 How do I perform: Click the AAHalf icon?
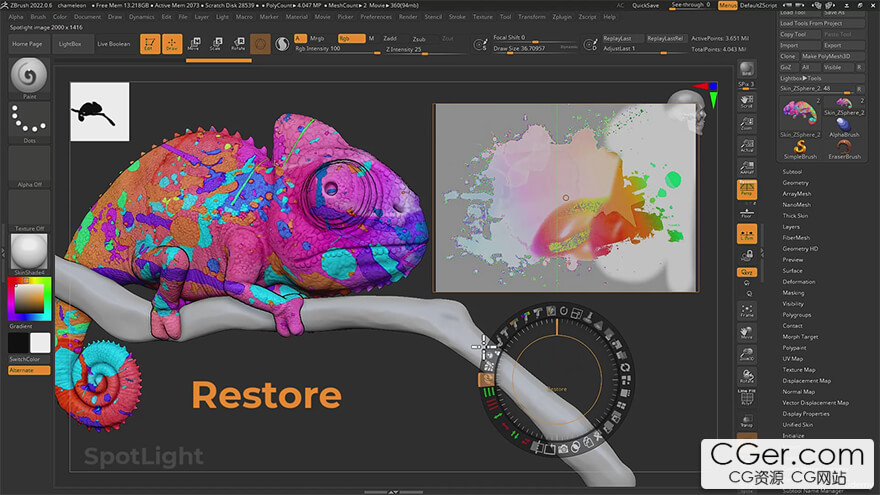click(x=746, y=167)
